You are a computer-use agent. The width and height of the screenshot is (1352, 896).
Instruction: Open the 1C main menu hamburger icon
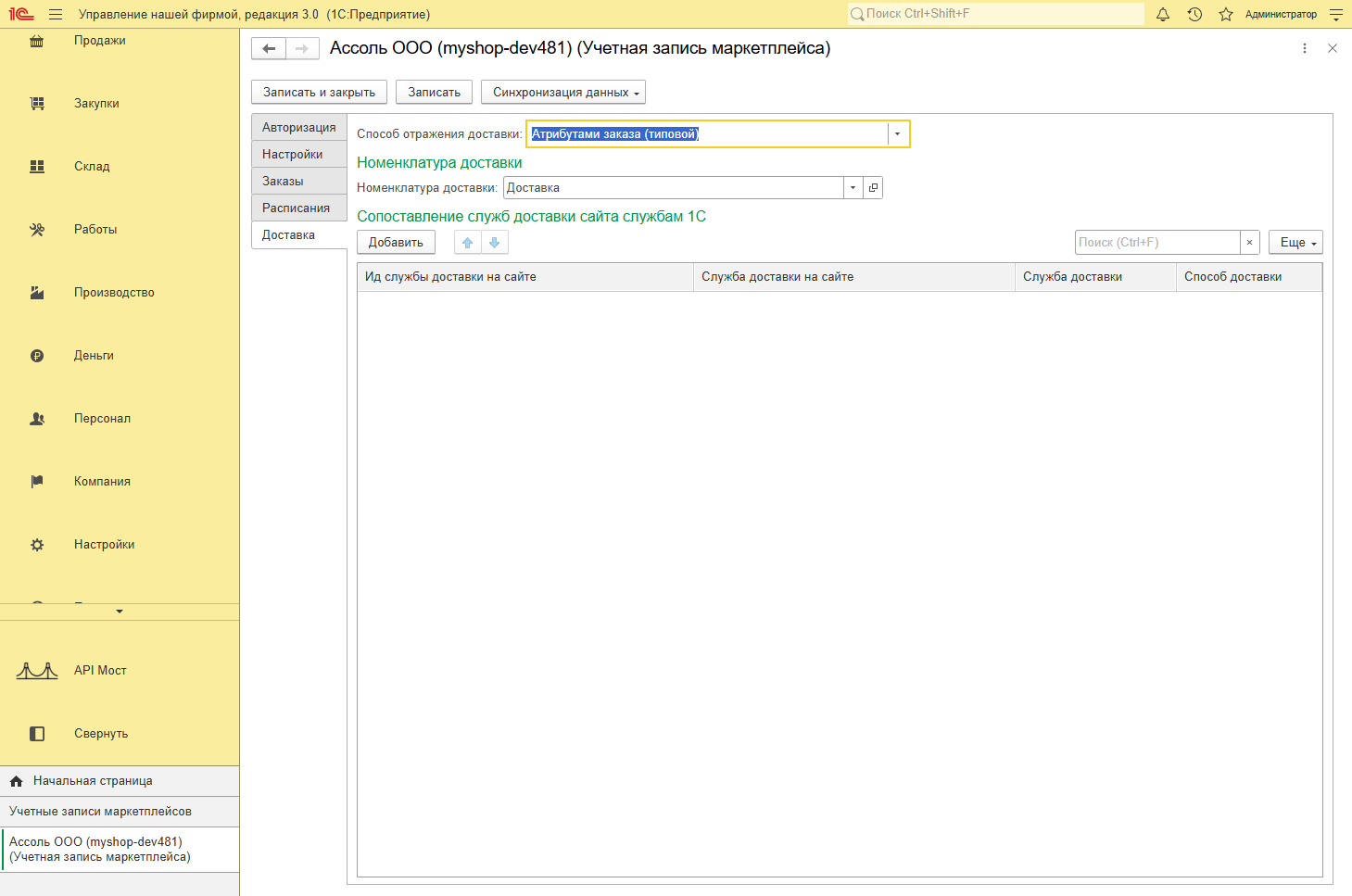point(56,15)
